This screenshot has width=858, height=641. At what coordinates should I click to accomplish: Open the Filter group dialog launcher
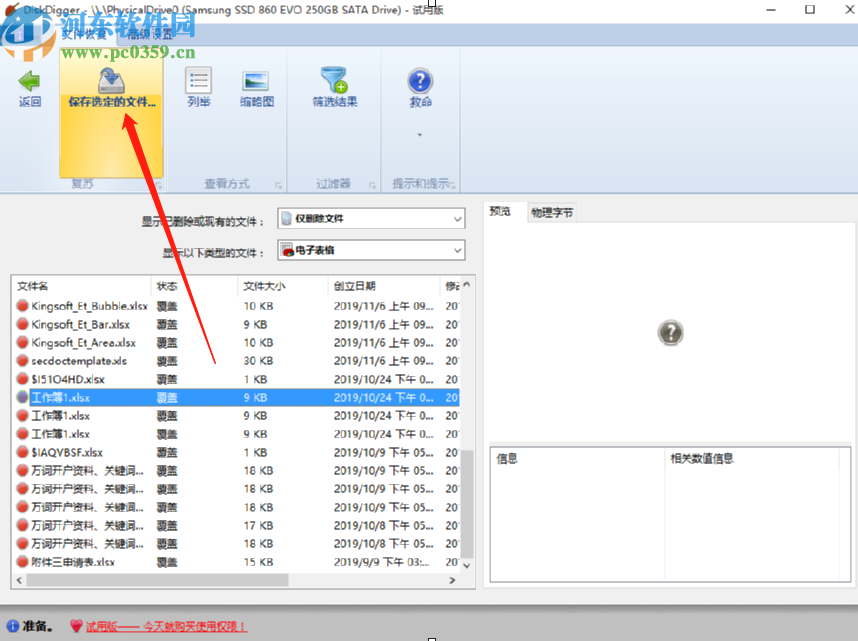[x=372, y=186]
